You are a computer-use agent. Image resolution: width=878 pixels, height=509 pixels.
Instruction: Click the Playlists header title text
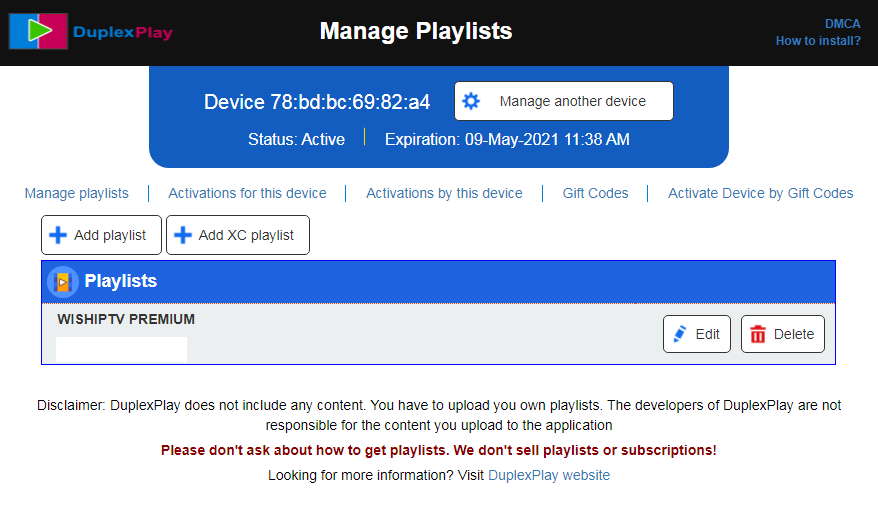point(121,281)
